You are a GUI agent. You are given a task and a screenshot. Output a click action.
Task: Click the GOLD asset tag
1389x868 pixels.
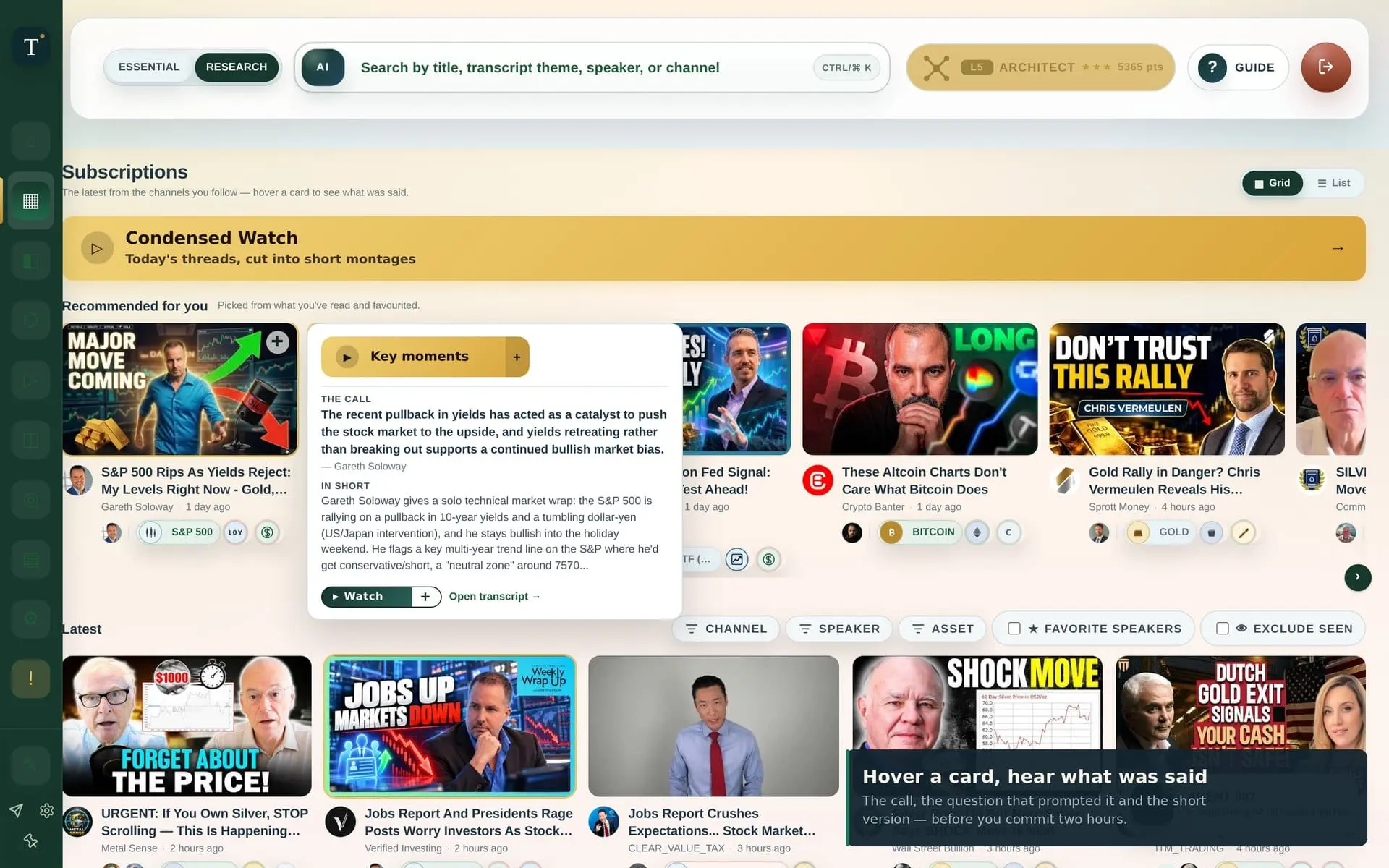1160,532
